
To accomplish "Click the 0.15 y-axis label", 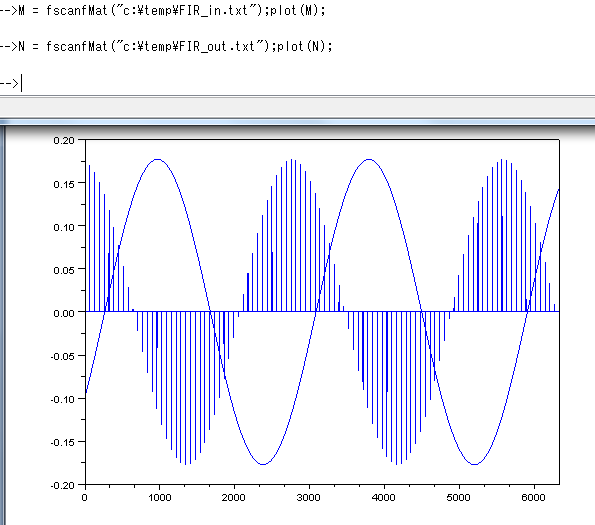I will (x=64, y=184).
